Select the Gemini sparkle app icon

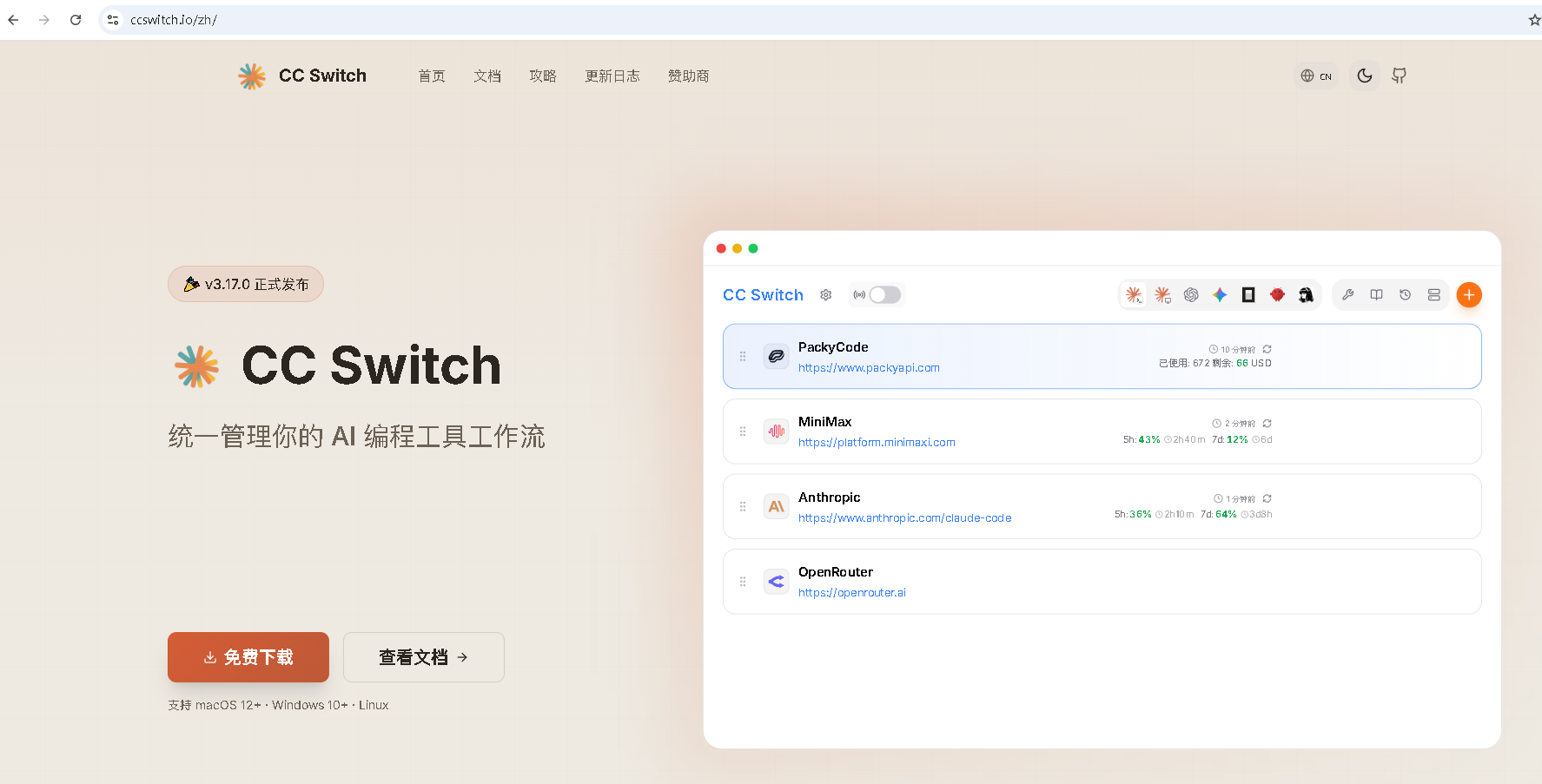(1220, 295)
